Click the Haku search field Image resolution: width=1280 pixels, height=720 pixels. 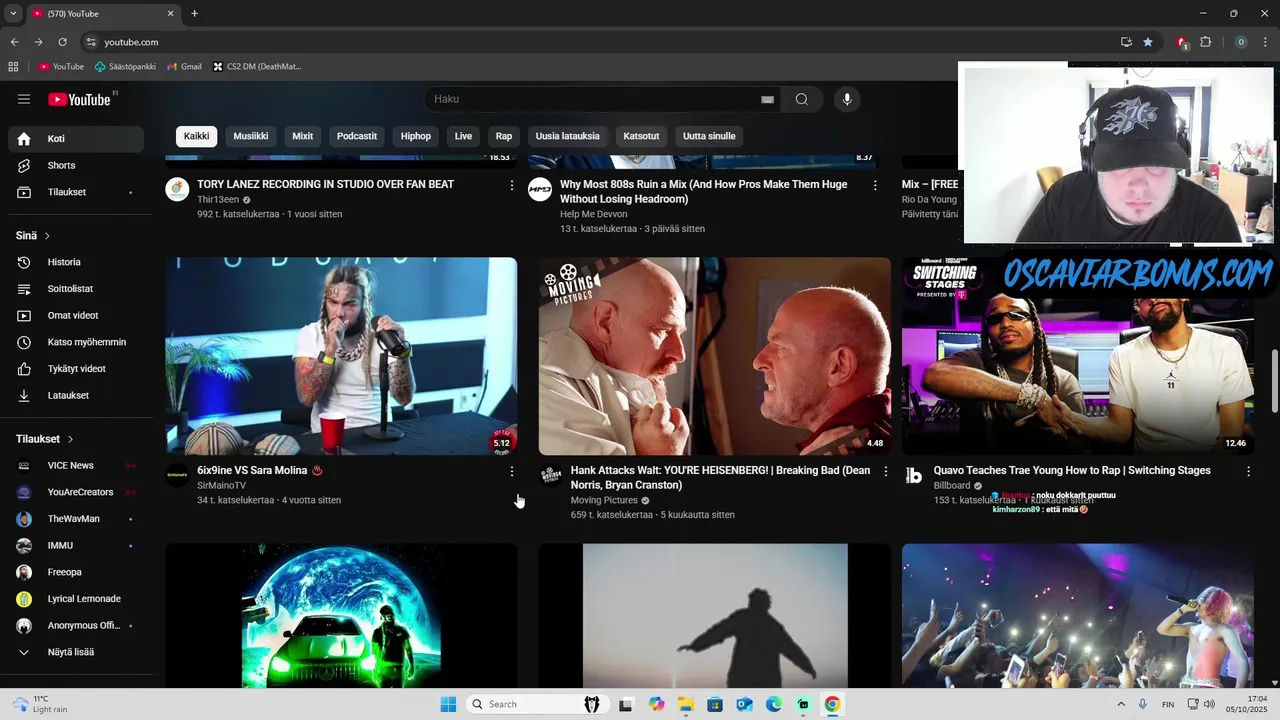(595, 99)
